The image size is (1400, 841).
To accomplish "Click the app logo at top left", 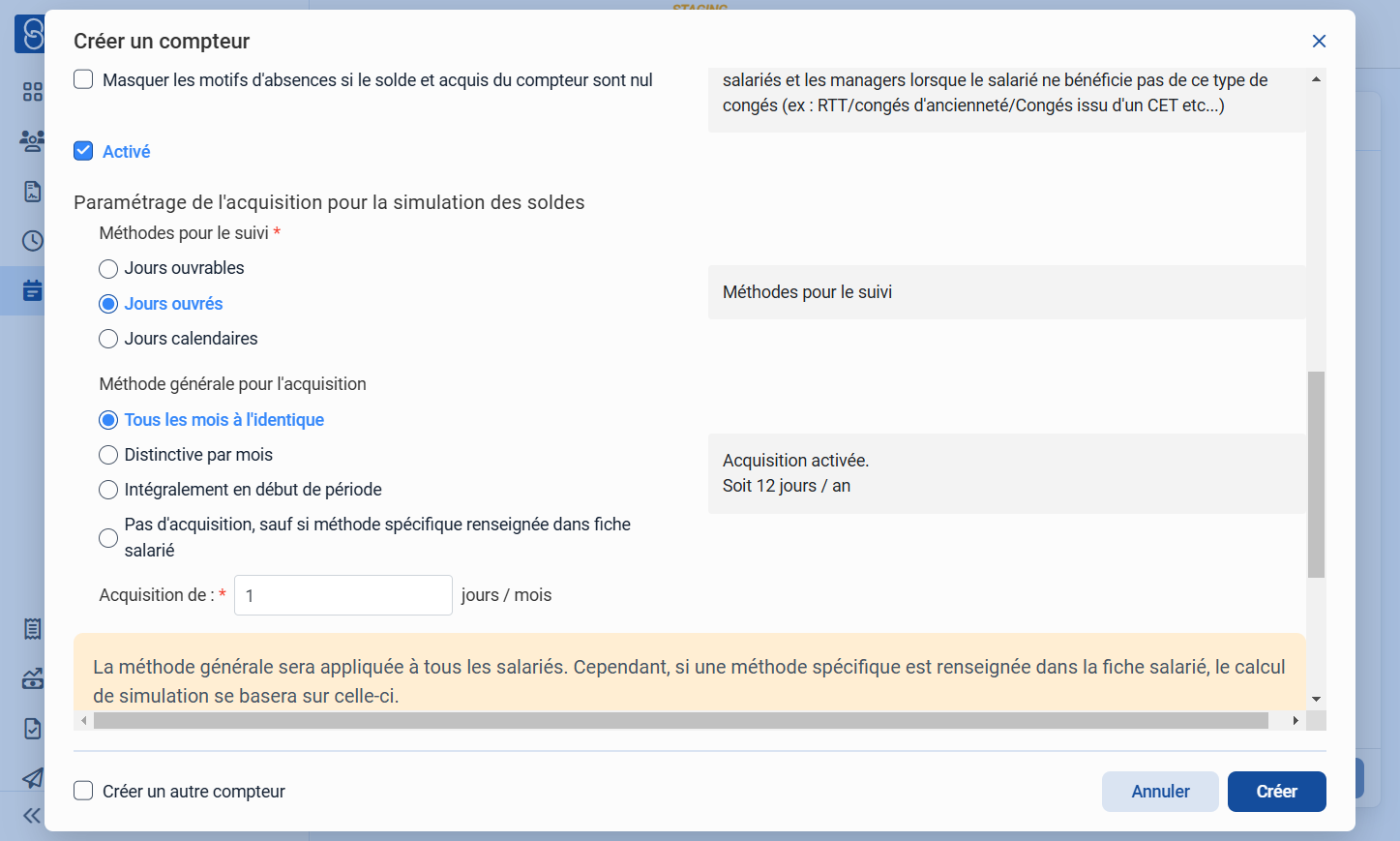I will tap(30, 34).
